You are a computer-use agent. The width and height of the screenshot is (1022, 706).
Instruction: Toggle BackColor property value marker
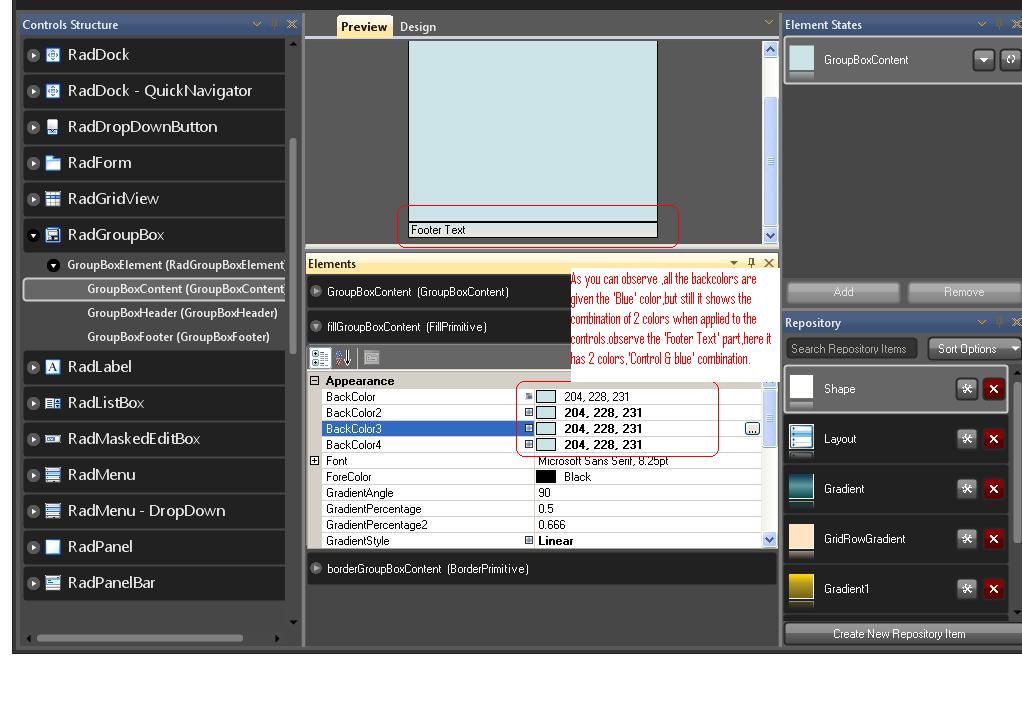[529, 396]
